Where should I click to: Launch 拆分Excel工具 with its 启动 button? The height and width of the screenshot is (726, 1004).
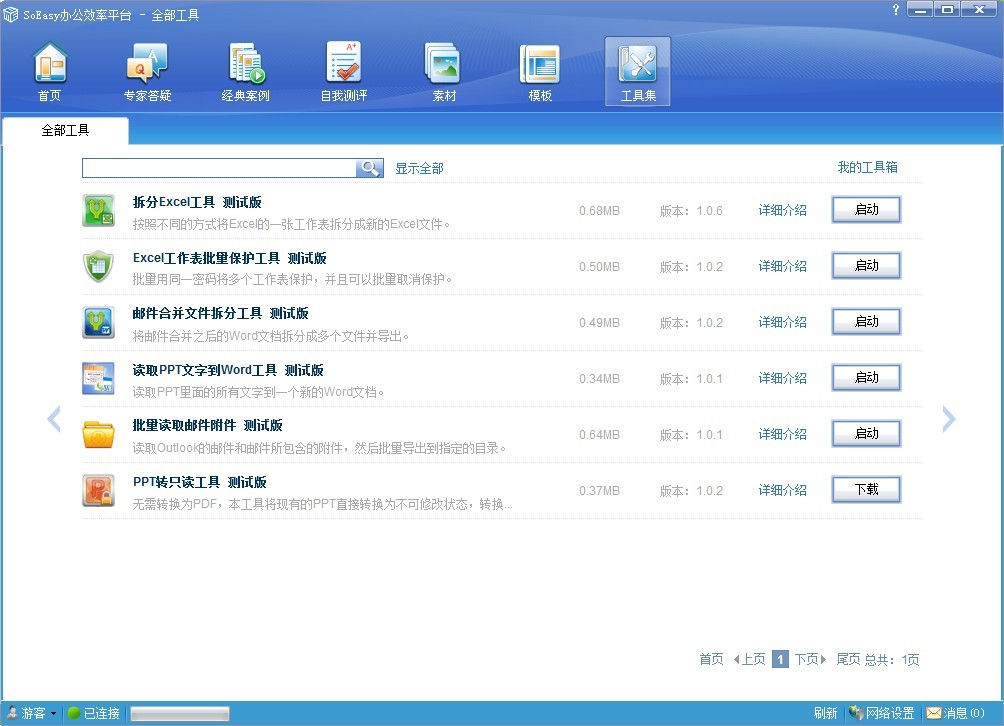(866, 210)
